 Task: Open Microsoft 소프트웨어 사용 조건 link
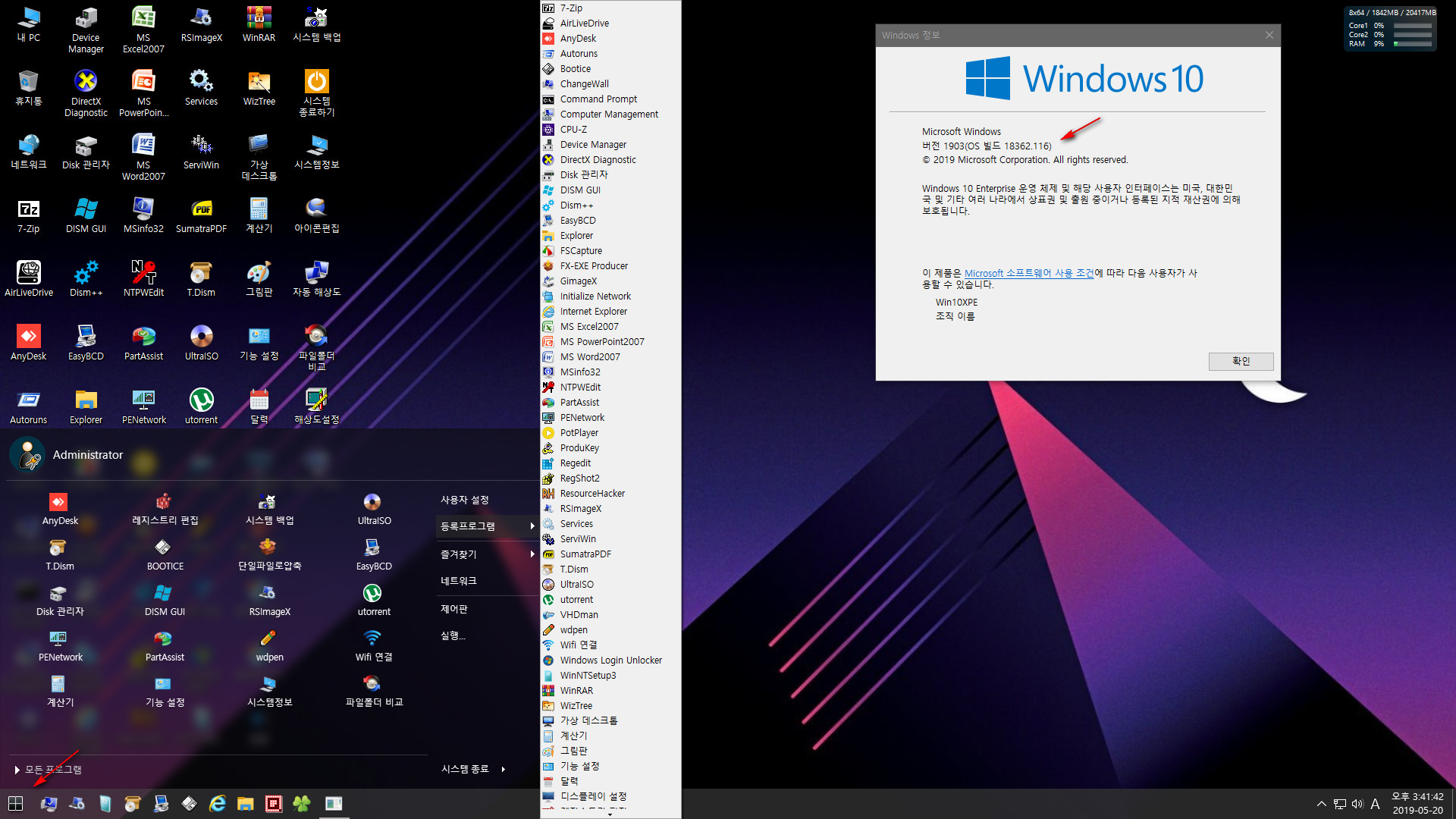[1029, 273]
